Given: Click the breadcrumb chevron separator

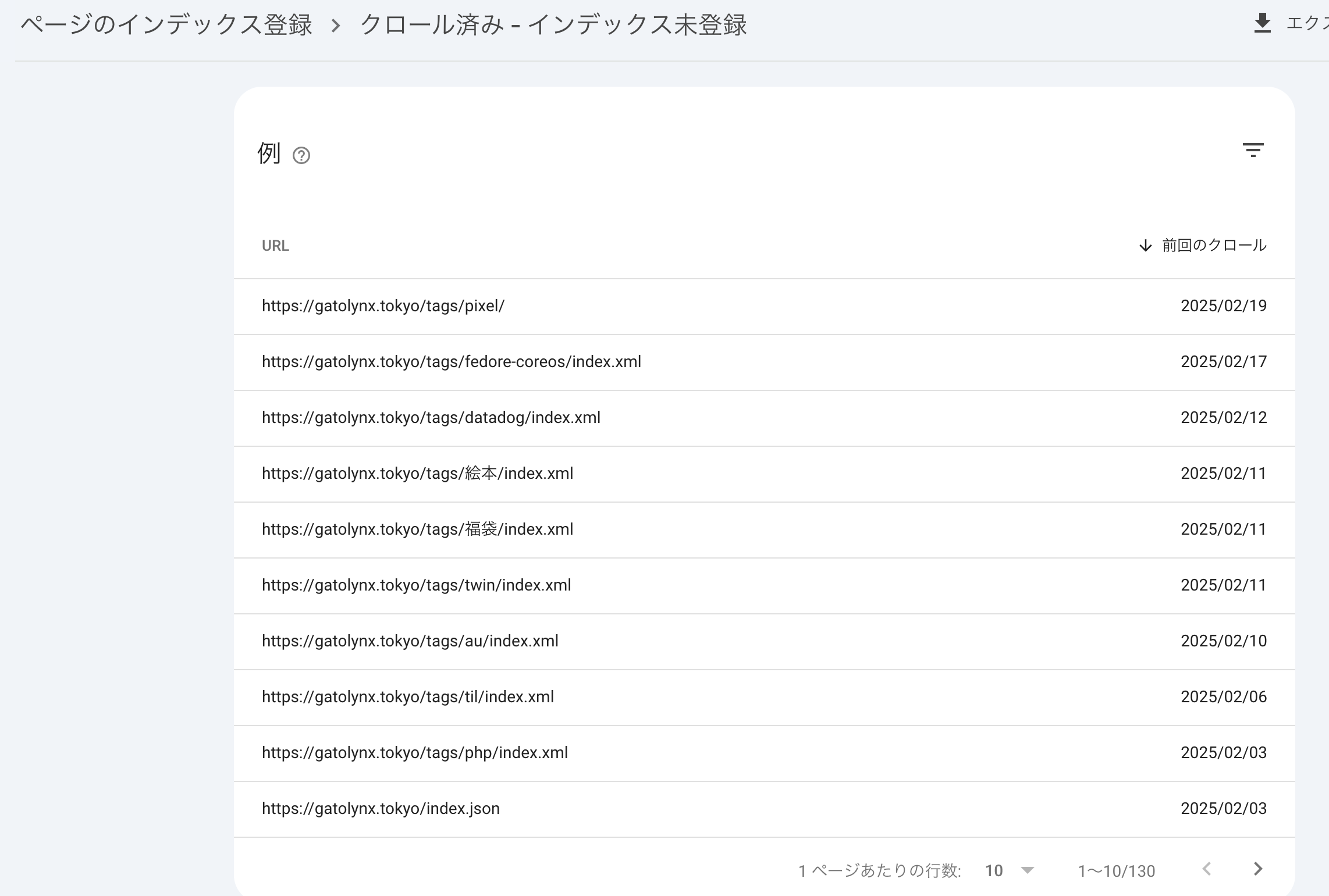Looking at the screenshot, I should point(336,26).
